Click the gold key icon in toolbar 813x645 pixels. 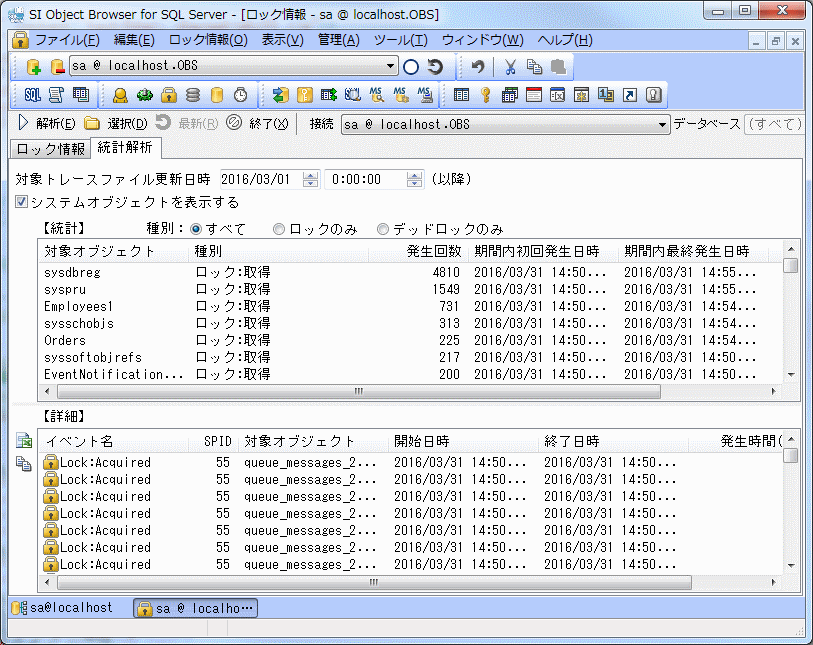(x=485, y=95)
